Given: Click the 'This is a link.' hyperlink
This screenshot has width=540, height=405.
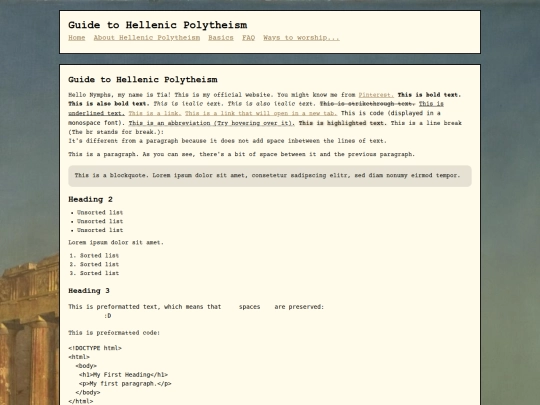Looking at the screenshot, I should [x=155, y=113].
